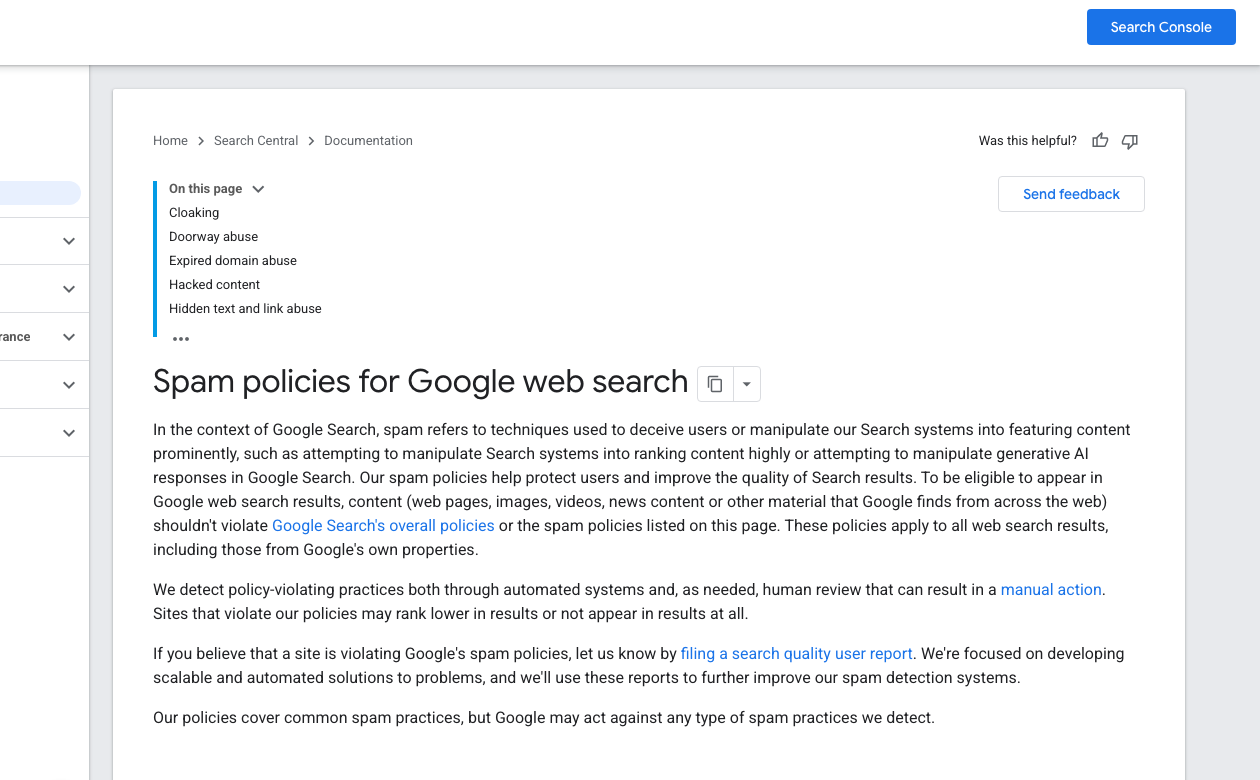Expand sidebar section ending in 'rance'
1260x780 pixels.
[69, 337]
